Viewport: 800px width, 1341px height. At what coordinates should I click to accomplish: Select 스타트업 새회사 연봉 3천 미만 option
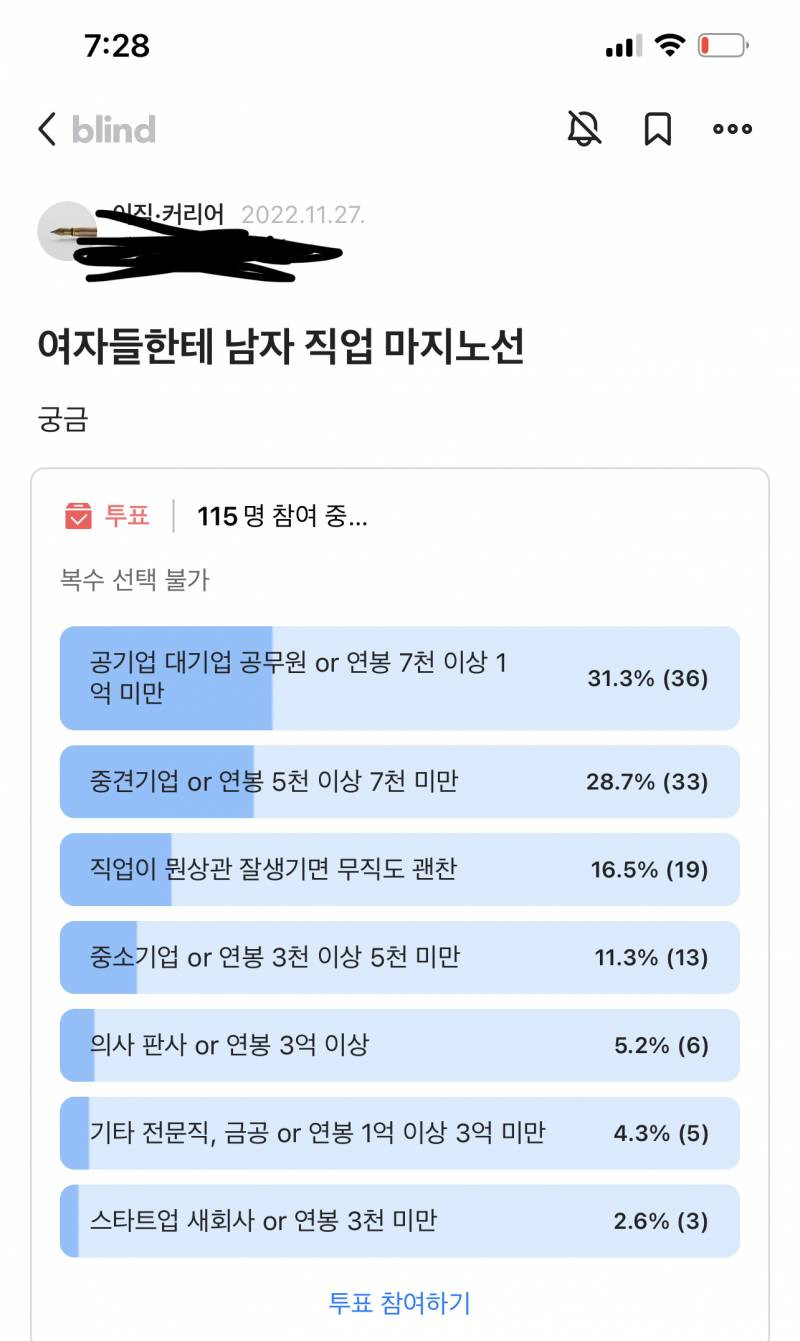[x=399, y=1221]
